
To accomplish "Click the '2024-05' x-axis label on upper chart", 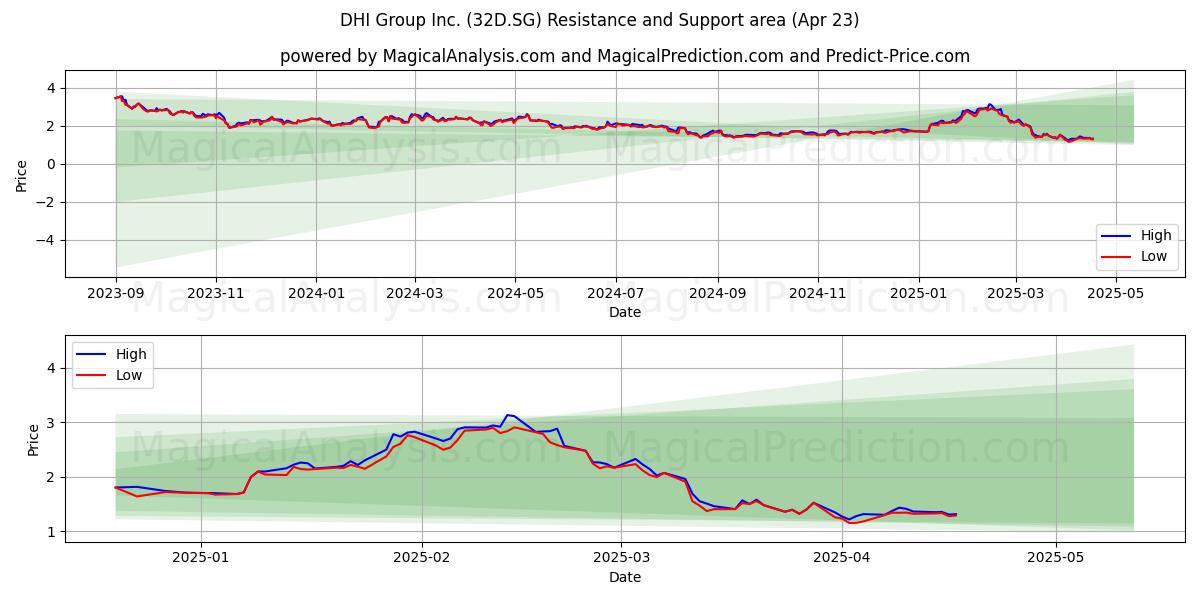I will (514, 294).
